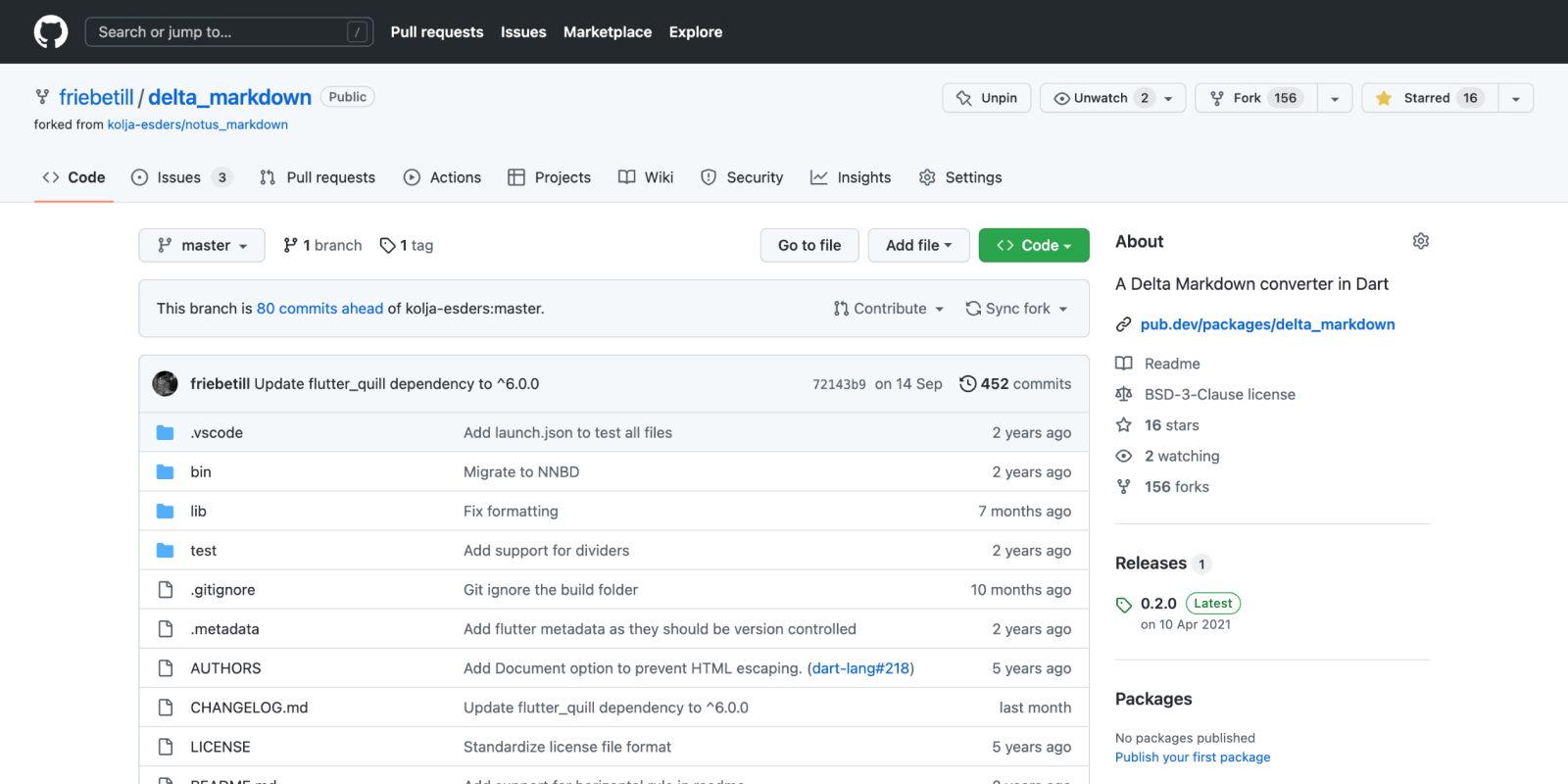Click the .vscode folder icon
Viewport: 1568px width, 784px height.
click(x=166, y=432)
